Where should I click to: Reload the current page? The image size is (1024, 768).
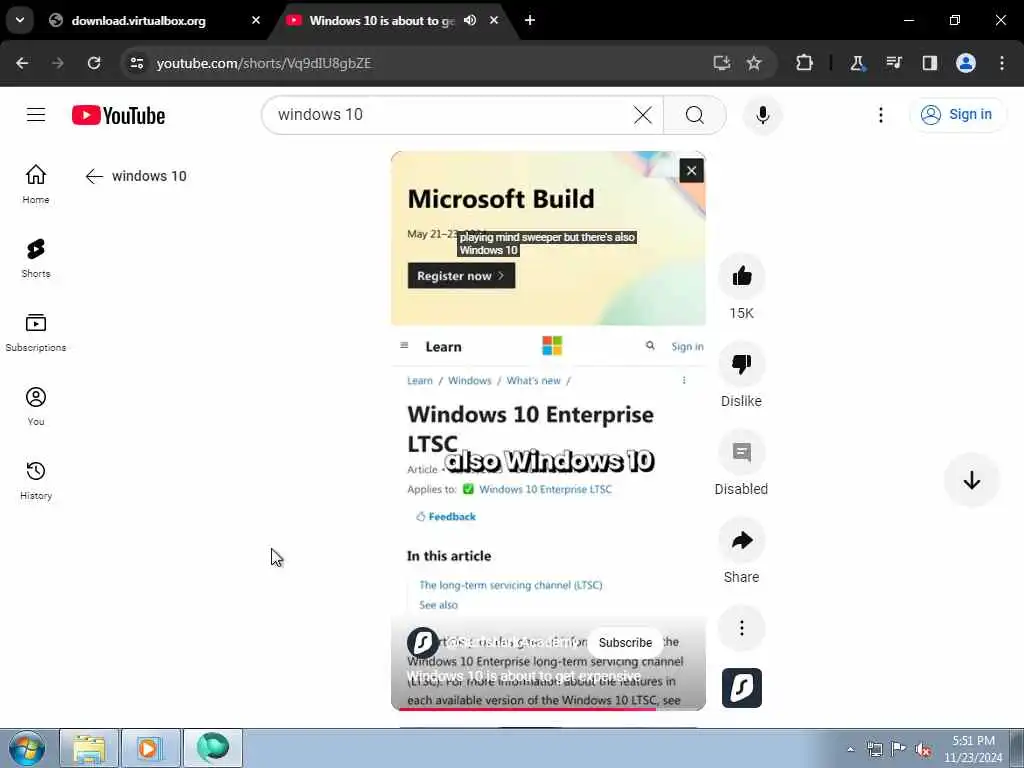[94, 63]
